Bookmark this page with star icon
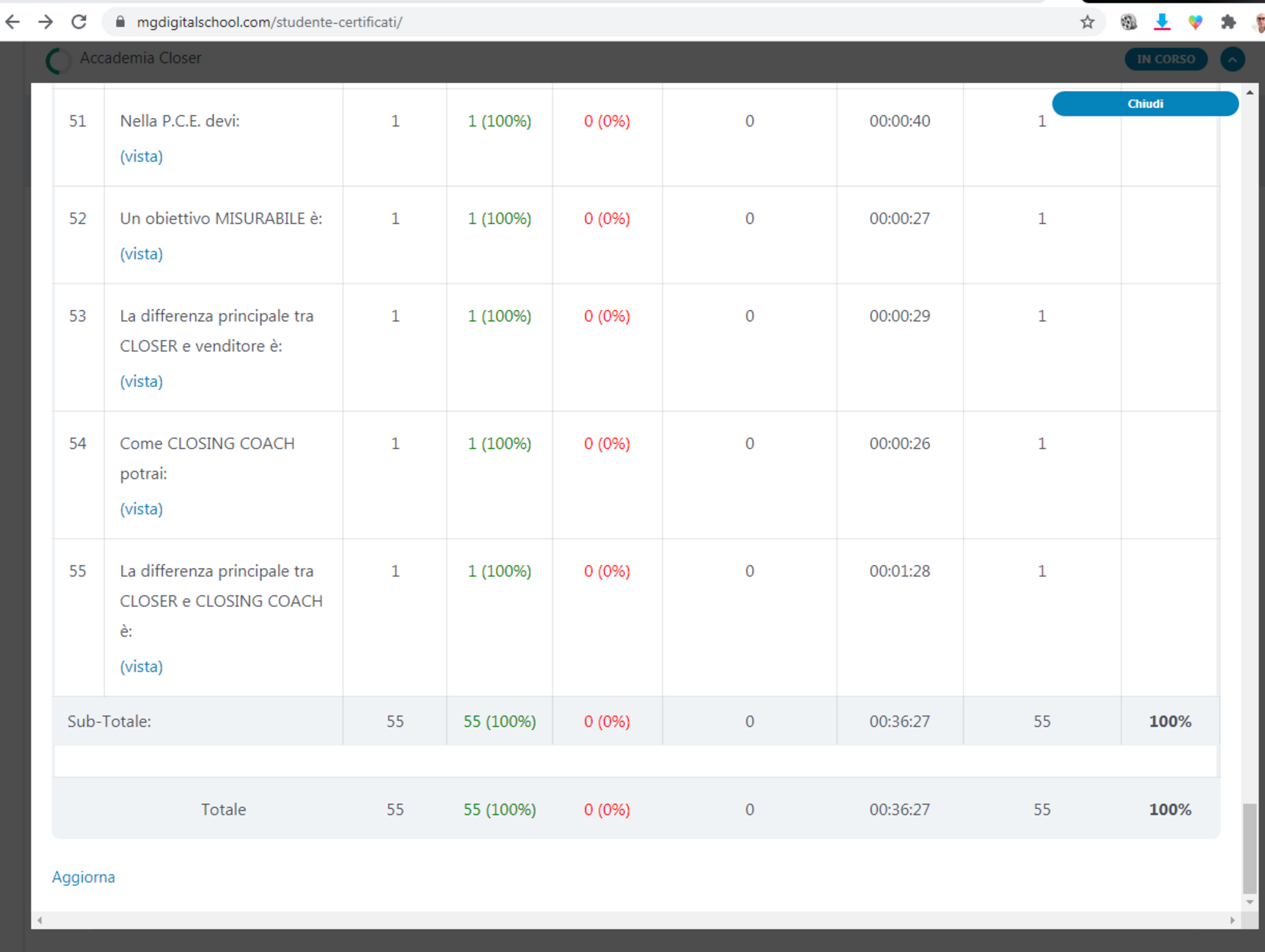This screenshot has width=1265, height=952. (1087, 23)
